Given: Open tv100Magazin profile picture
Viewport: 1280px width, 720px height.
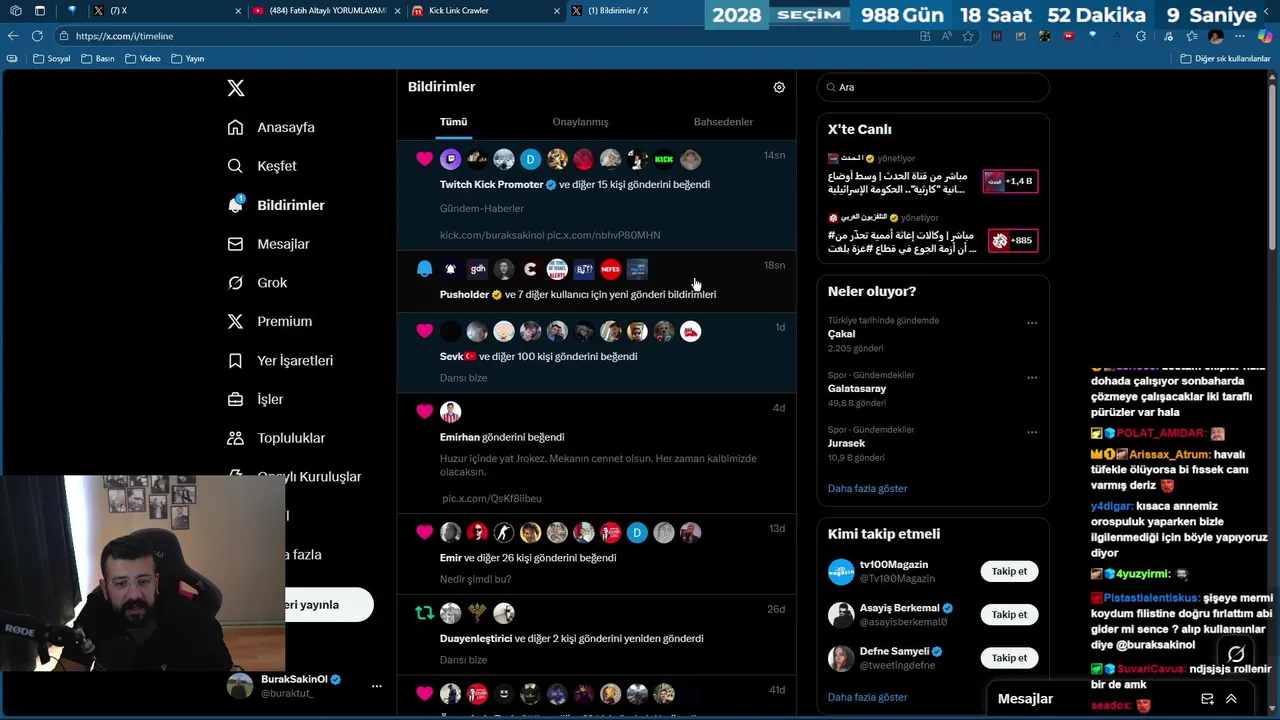Looking at the screenshot, I should (841, 572).
